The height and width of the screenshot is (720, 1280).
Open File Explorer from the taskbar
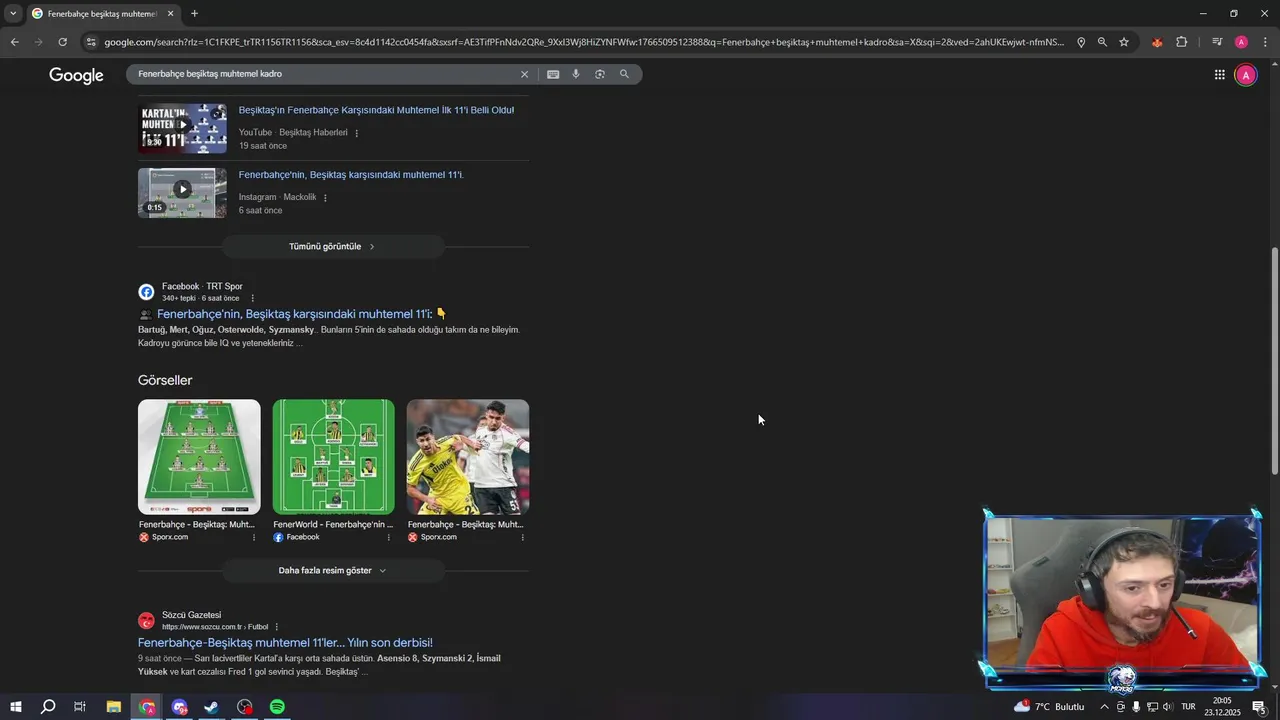[x=114, y=707]
